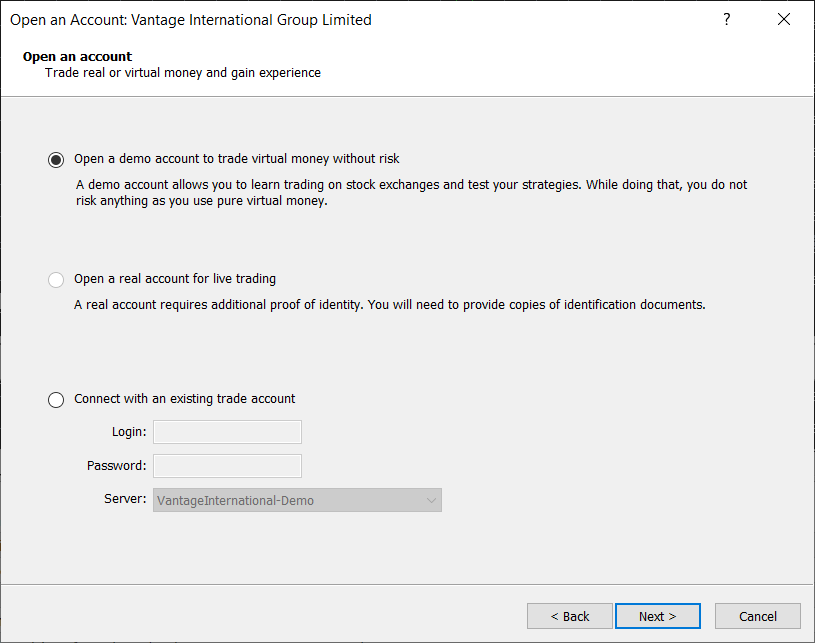The width and height of the screenshot is (815, 643).
Task: Expand the Server dropdown arrow
Action: coord(431,500)
